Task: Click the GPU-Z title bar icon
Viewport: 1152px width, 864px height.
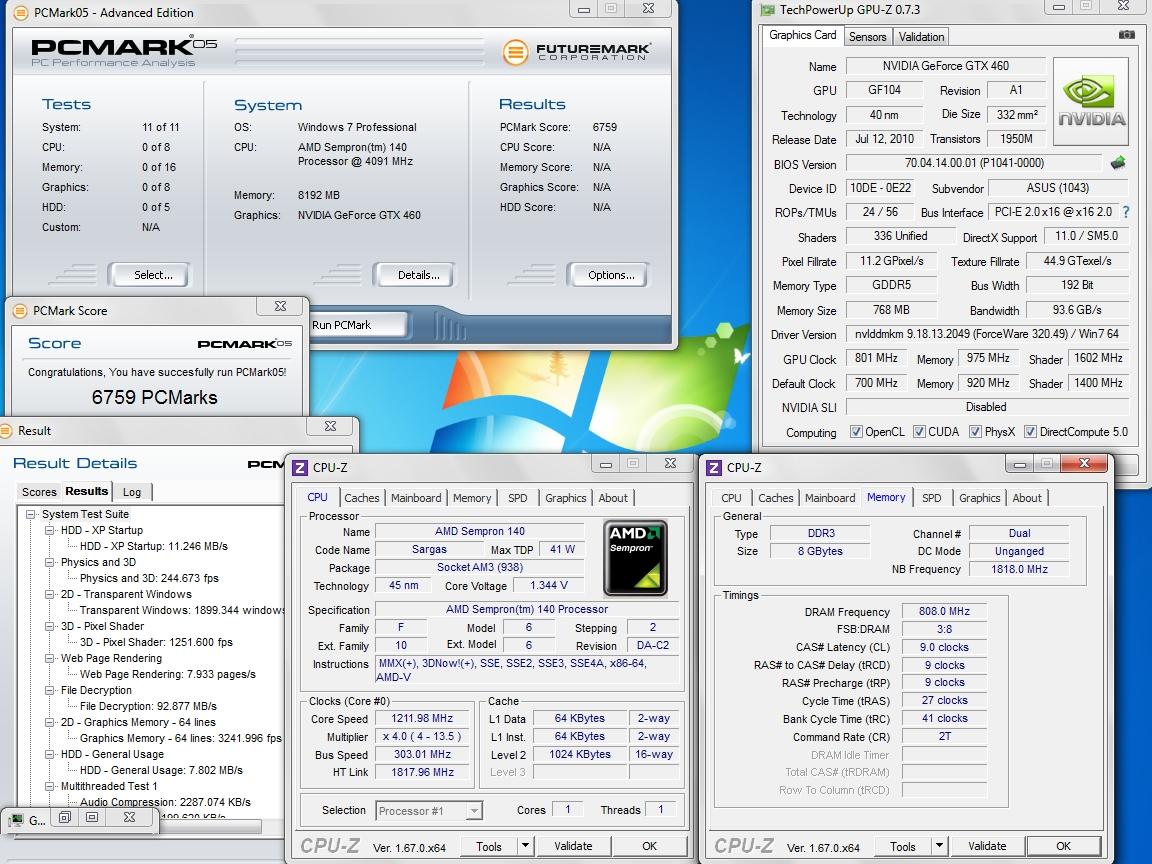Action: 768,10
